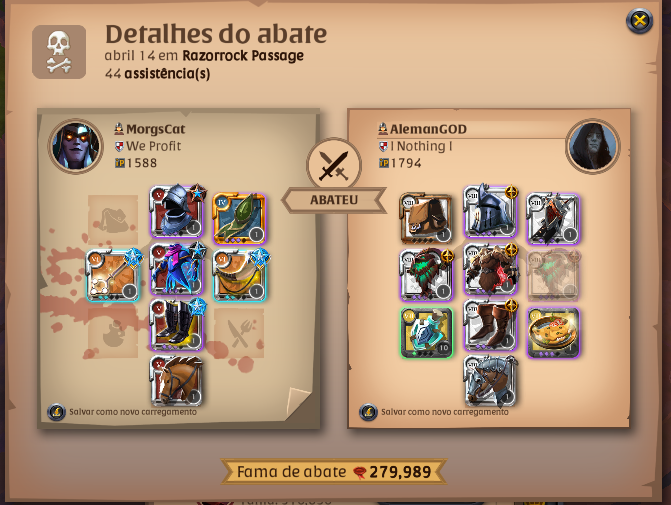Close the kill details window
Screen dimensions: 671x505
pyautogui.click(x=639, y=20)
